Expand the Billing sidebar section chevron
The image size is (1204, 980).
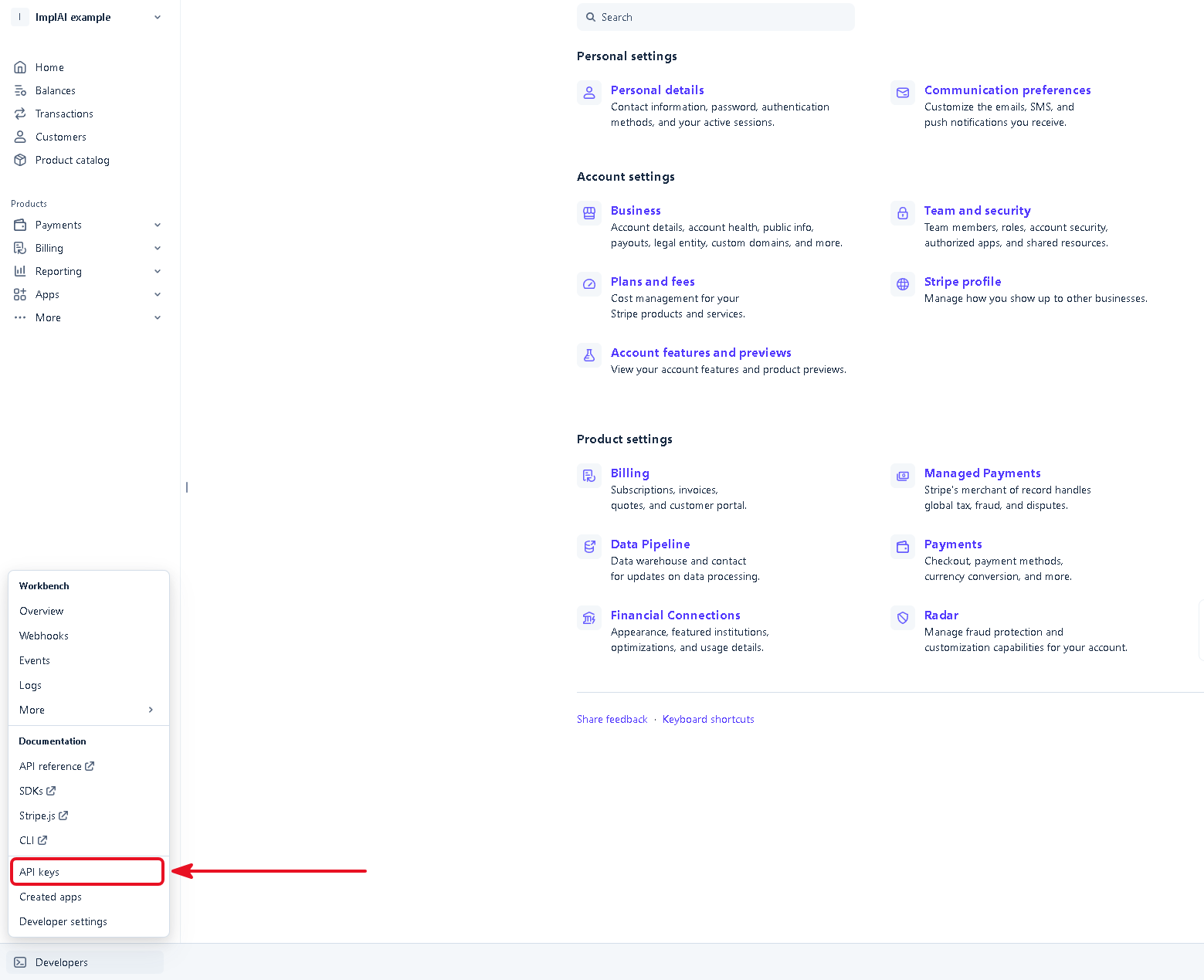(x=158, y=248)
